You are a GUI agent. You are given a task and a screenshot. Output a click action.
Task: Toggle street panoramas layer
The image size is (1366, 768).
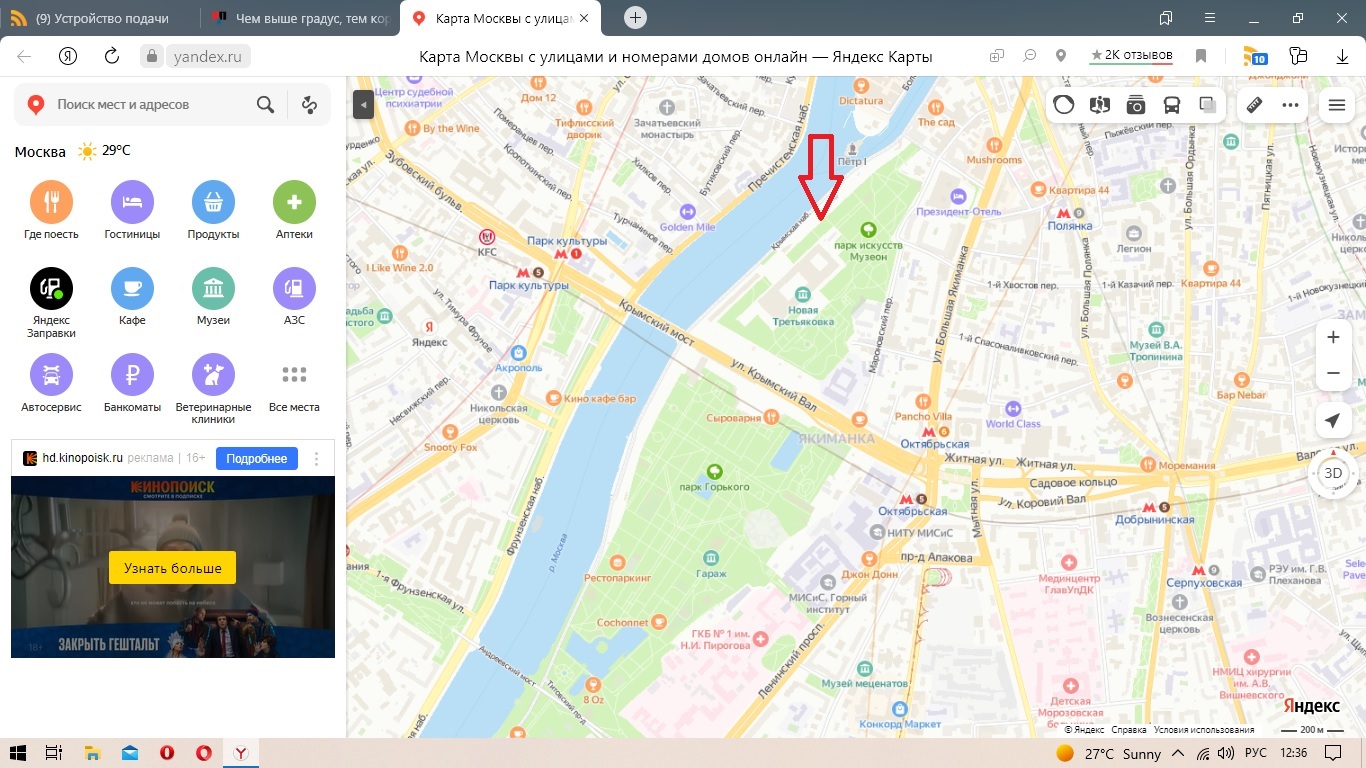pyautogui.click(x=1100, y=104)
